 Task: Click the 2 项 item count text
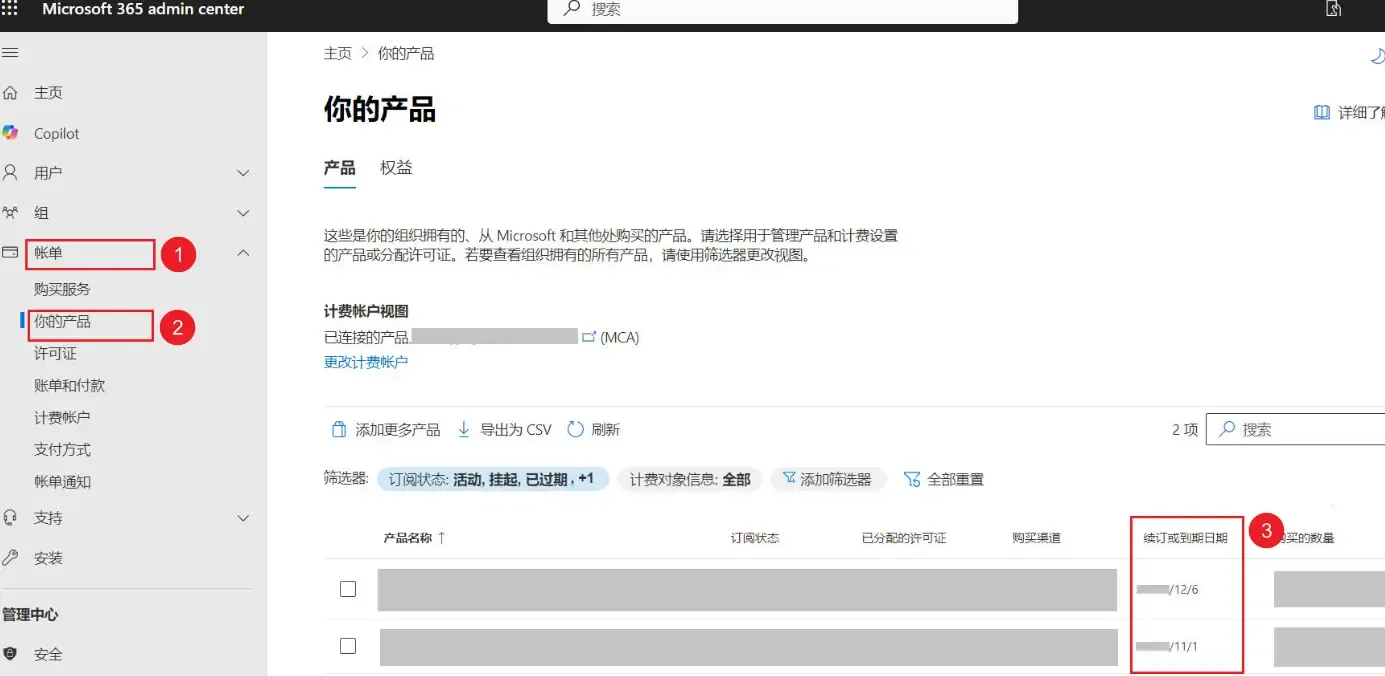point(1185,429)
